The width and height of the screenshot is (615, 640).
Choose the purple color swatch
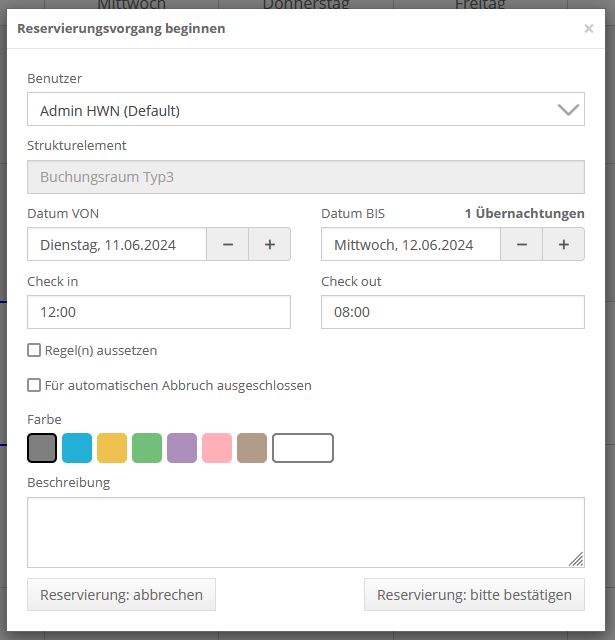[x=182, y=448]
